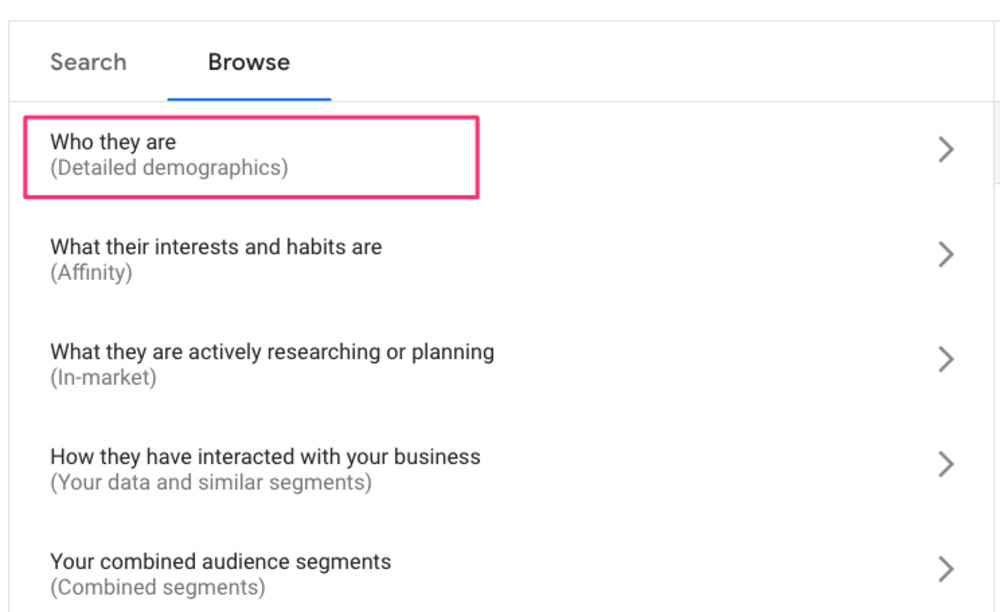
Task: Click the '(Affinity)' subtitle text
Action: point(91,272)
